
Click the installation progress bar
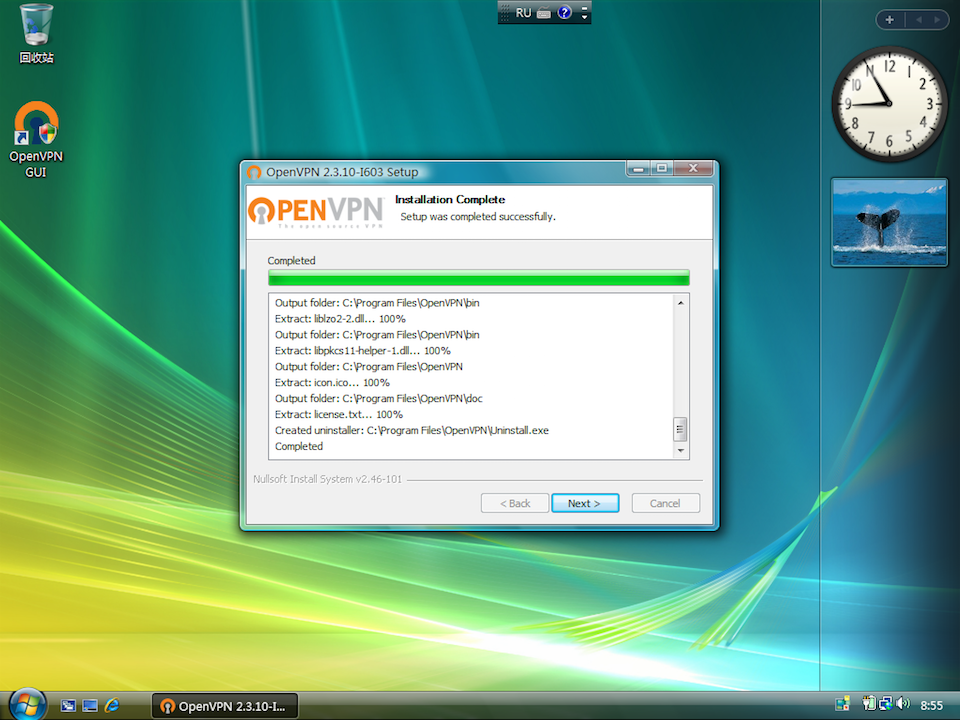pyautogui.click(x=479, y=278)
